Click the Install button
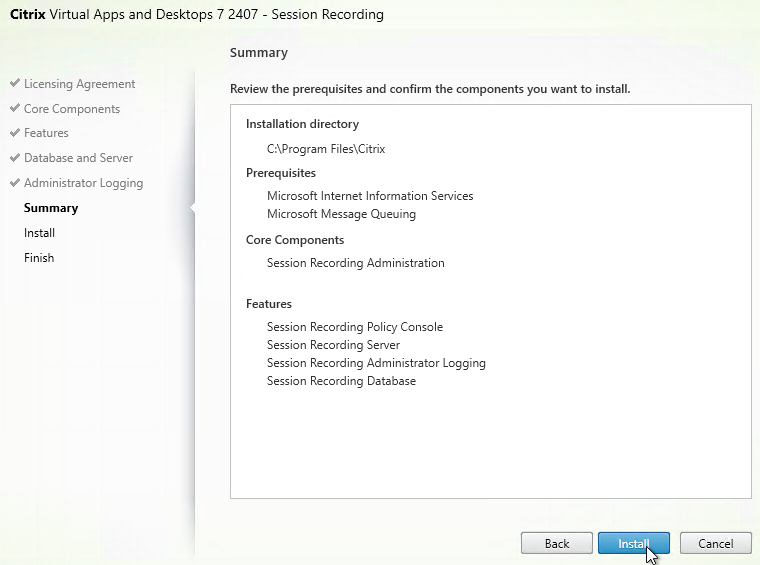This screenshot has height=565, width=760. coord(633,543)
